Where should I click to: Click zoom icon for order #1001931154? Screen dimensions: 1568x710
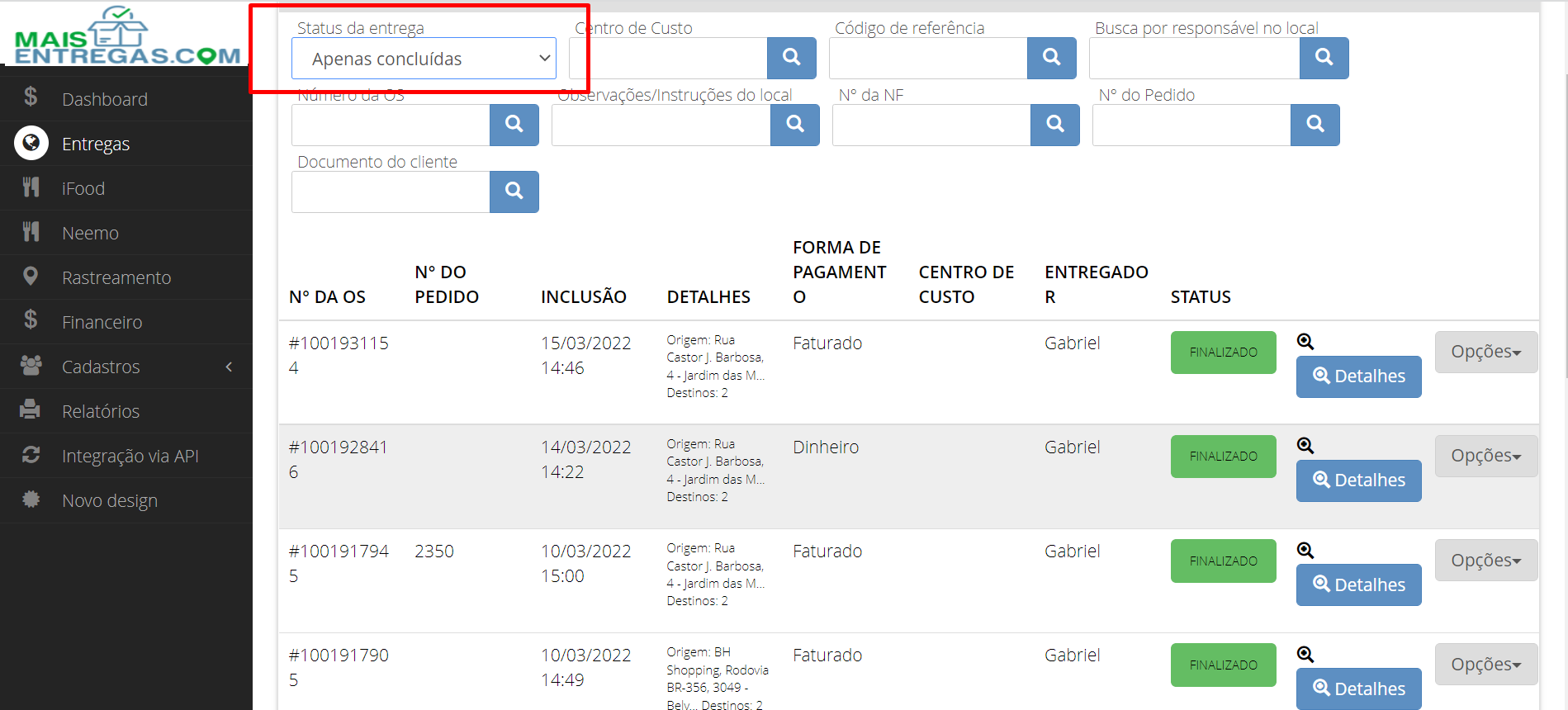click(1305, 342)
